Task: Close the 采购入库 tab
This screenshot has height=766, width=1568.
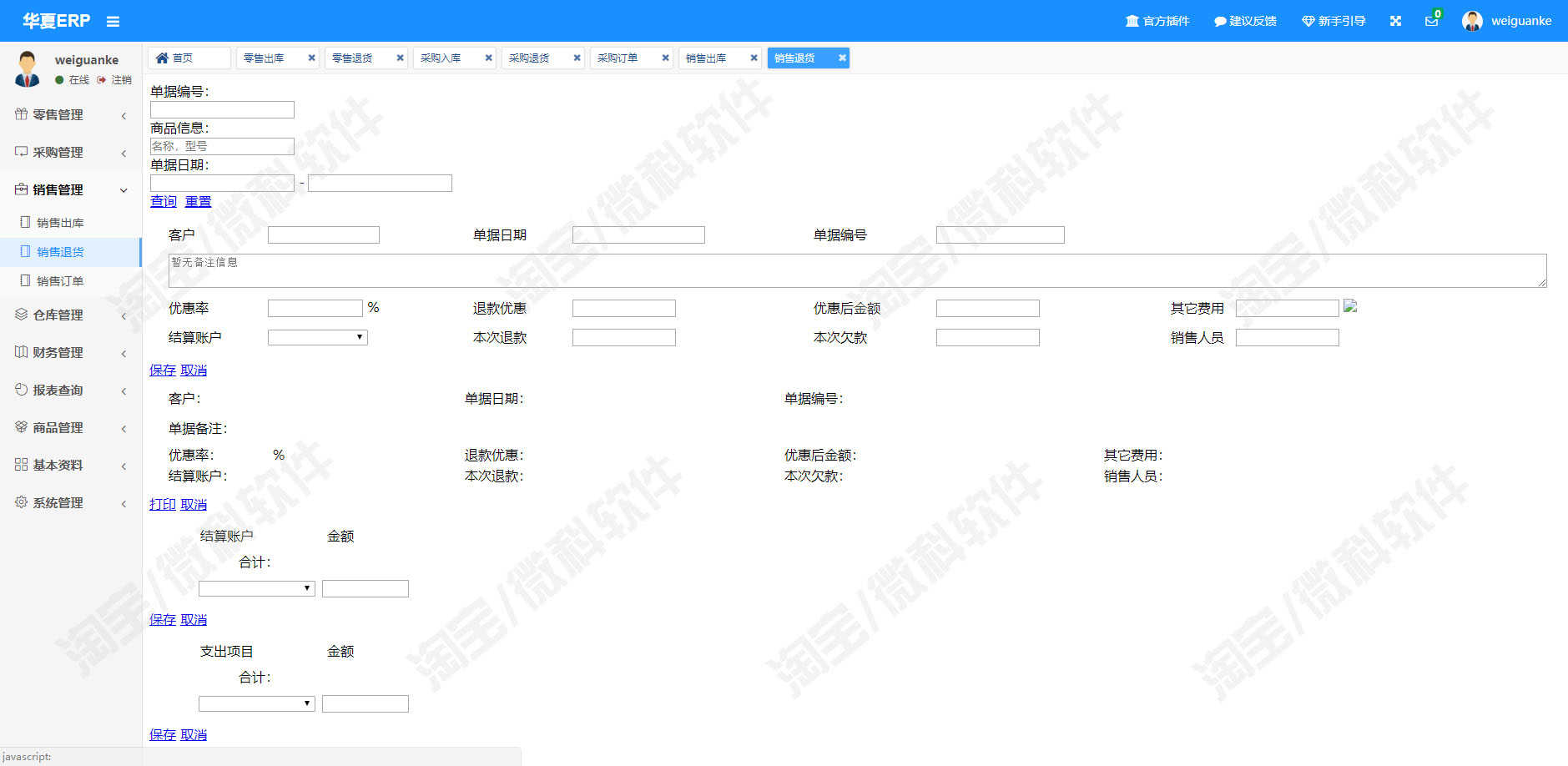Action: coord(488,58)
